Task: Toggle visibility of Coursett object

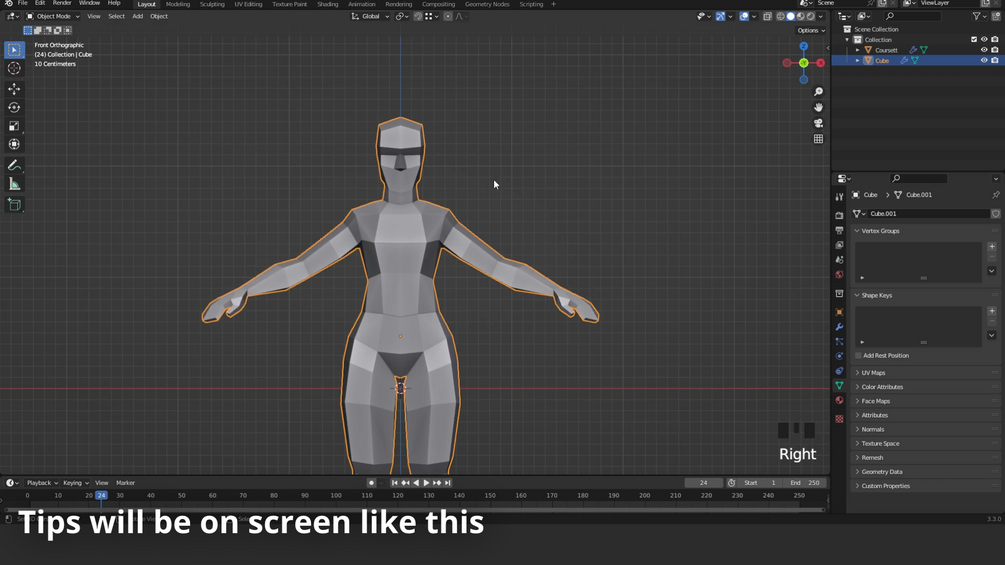Action: pyautogui.click(x=984, y=50)
